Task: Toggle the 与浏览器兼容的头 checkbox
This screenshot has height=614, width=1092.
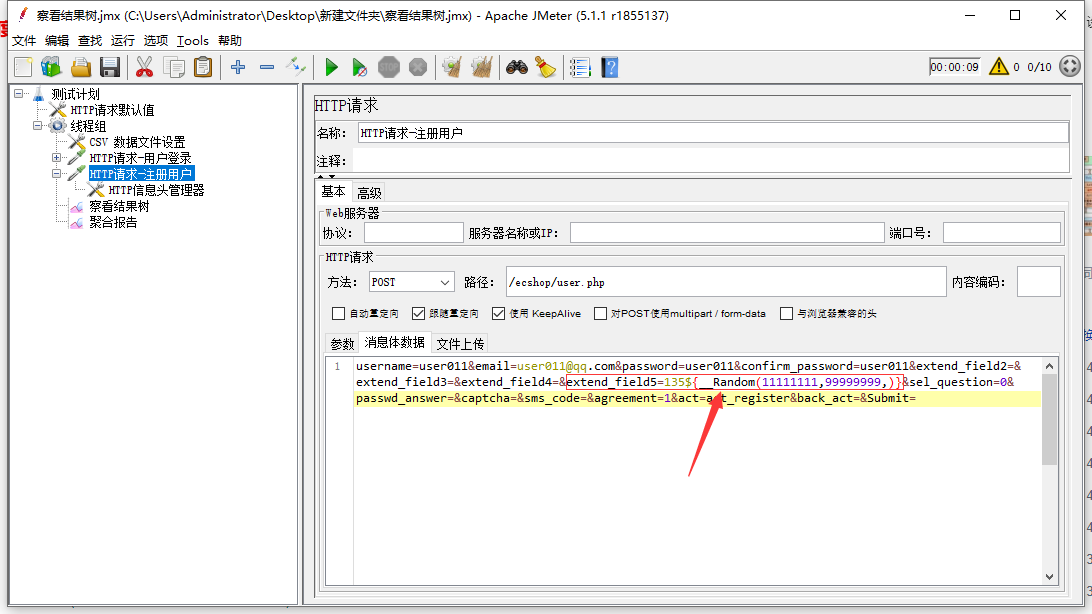Action: (786, 314)
